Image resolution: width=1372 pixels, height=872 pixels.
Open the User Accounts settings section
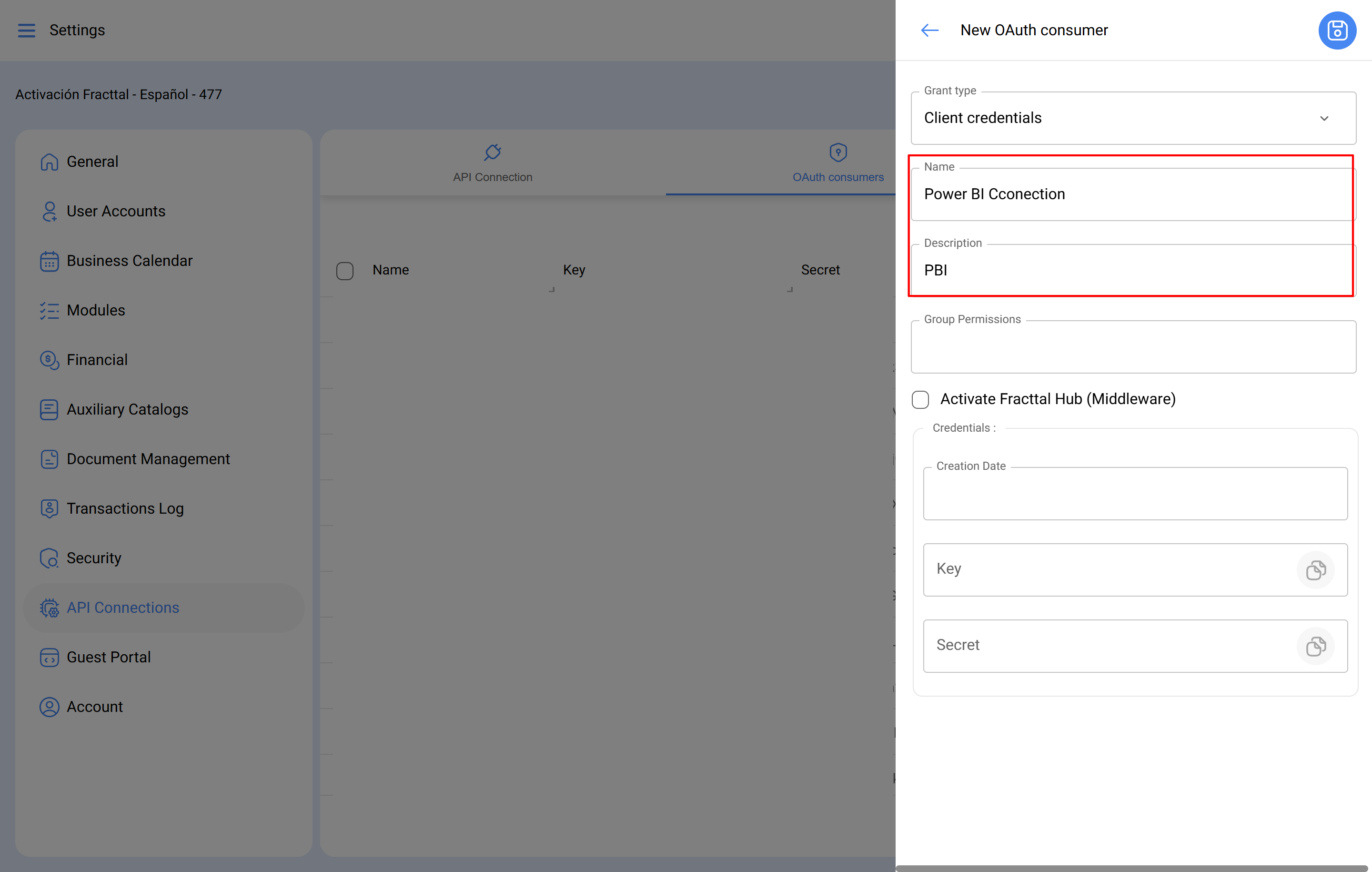(x=116, y=212)
